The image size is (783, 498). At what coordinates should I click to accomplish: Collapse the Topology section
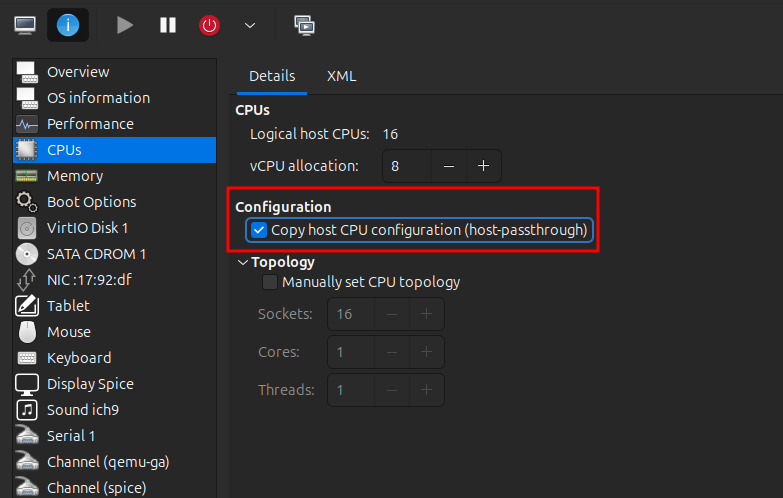click(243, 262)
